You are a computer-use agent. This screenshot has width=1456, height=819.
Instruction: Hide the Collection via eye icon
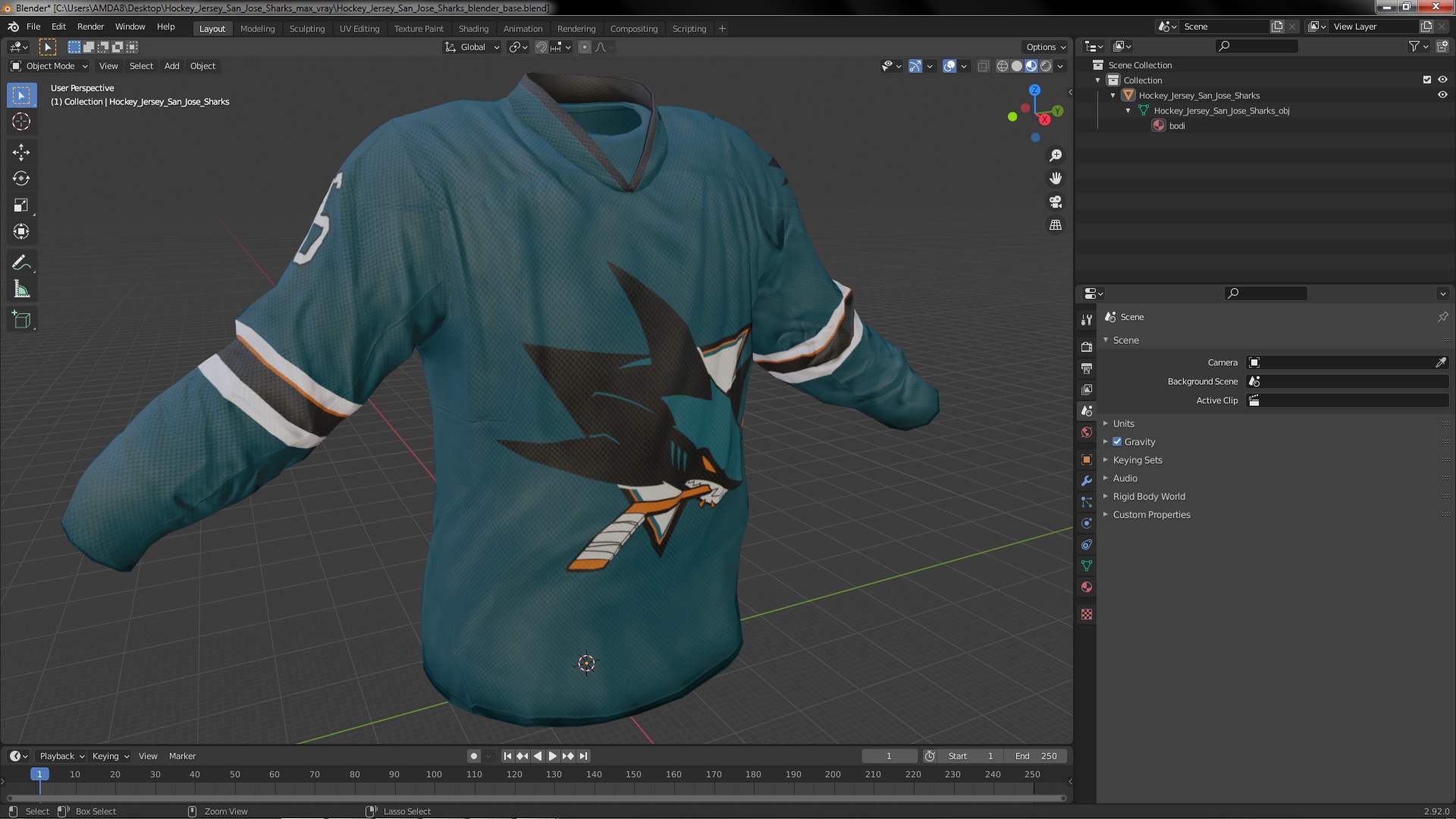pos(1442,80)
